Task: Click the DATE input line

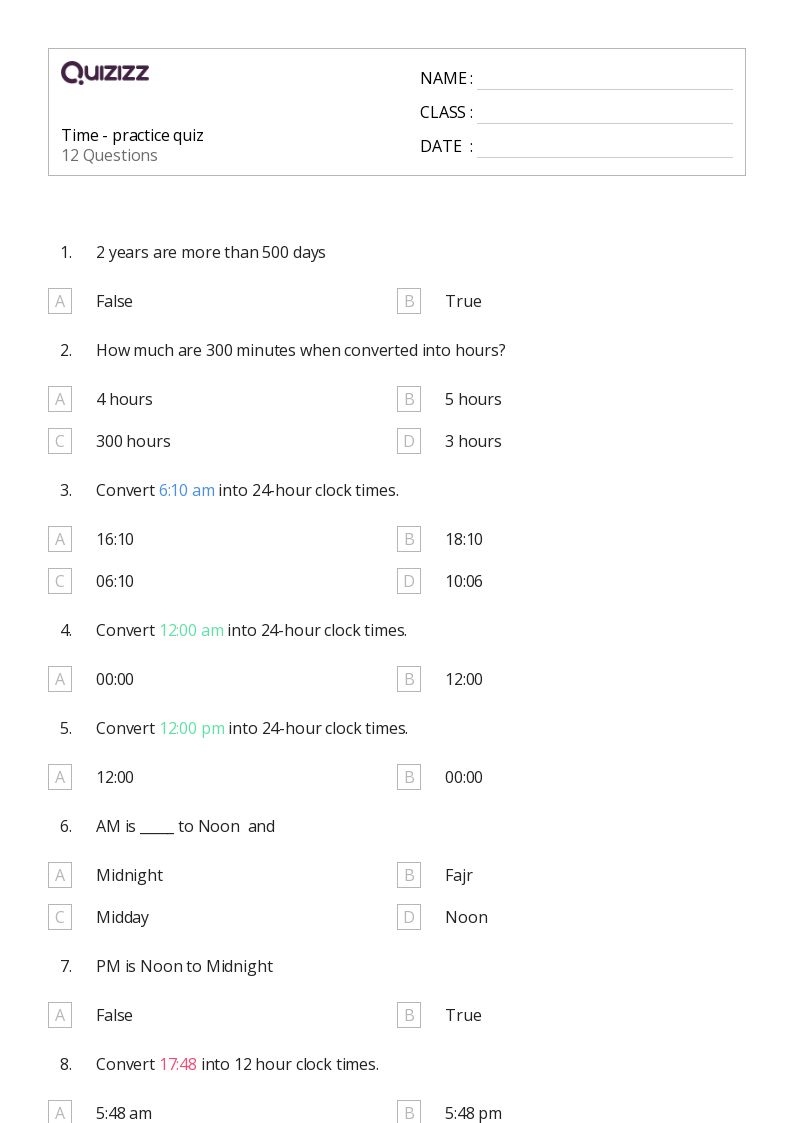Action: tap(605, 148)
